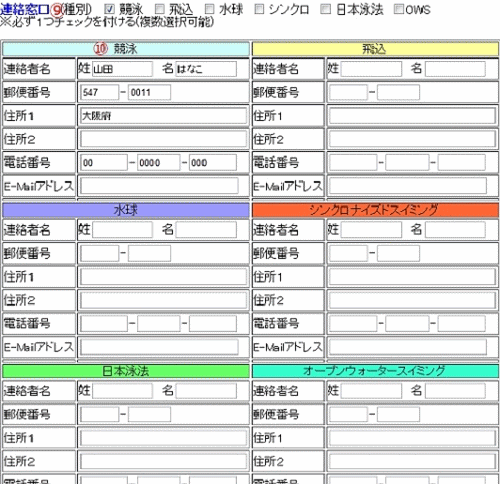Click E-Mail field in シンクロナイズドスイミング section
The width and height of the screenshot is (500, 484).
pyautogui.click(x=408, y=347)
